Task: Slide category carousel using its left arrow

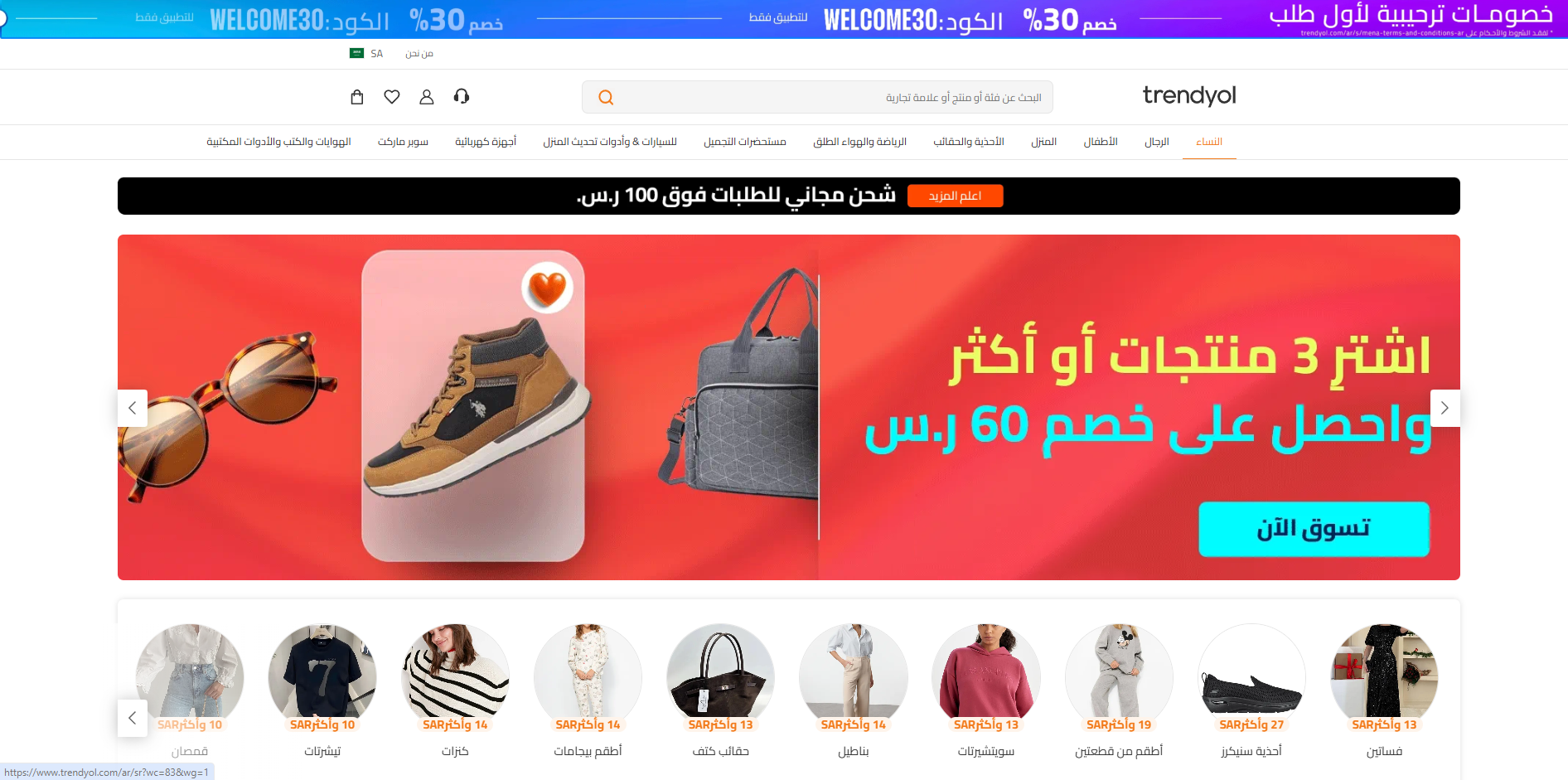Action: click(133, 718)
